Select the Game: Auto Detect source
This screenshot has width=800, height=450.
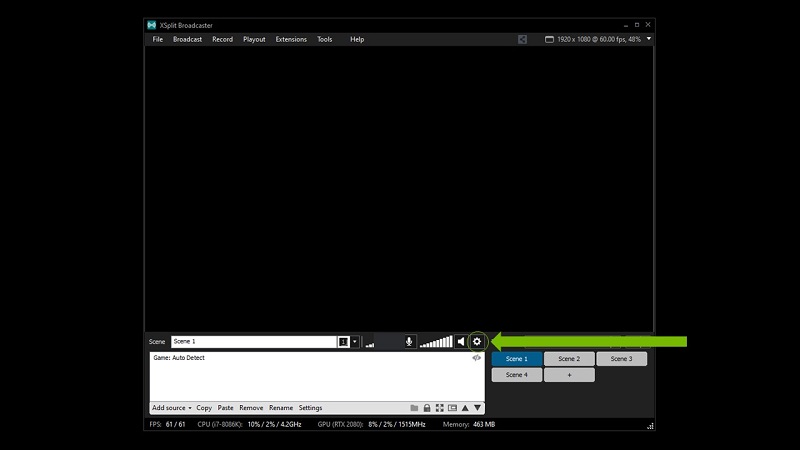click(179, 358)
